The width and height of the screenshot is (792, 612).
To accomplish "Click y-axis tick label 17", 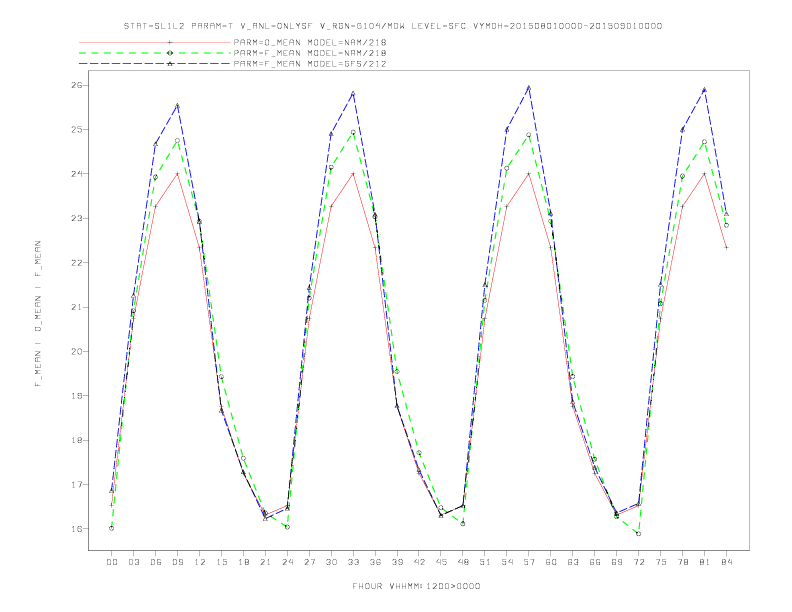I will point(77,485).
